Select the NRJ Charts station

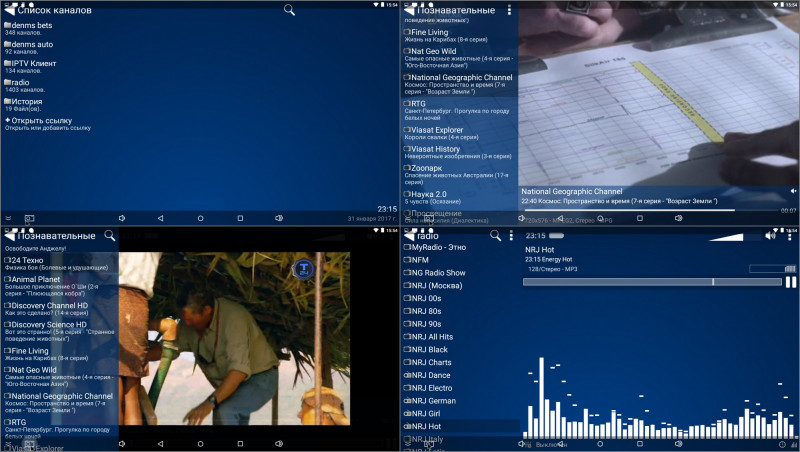[461, 362]
